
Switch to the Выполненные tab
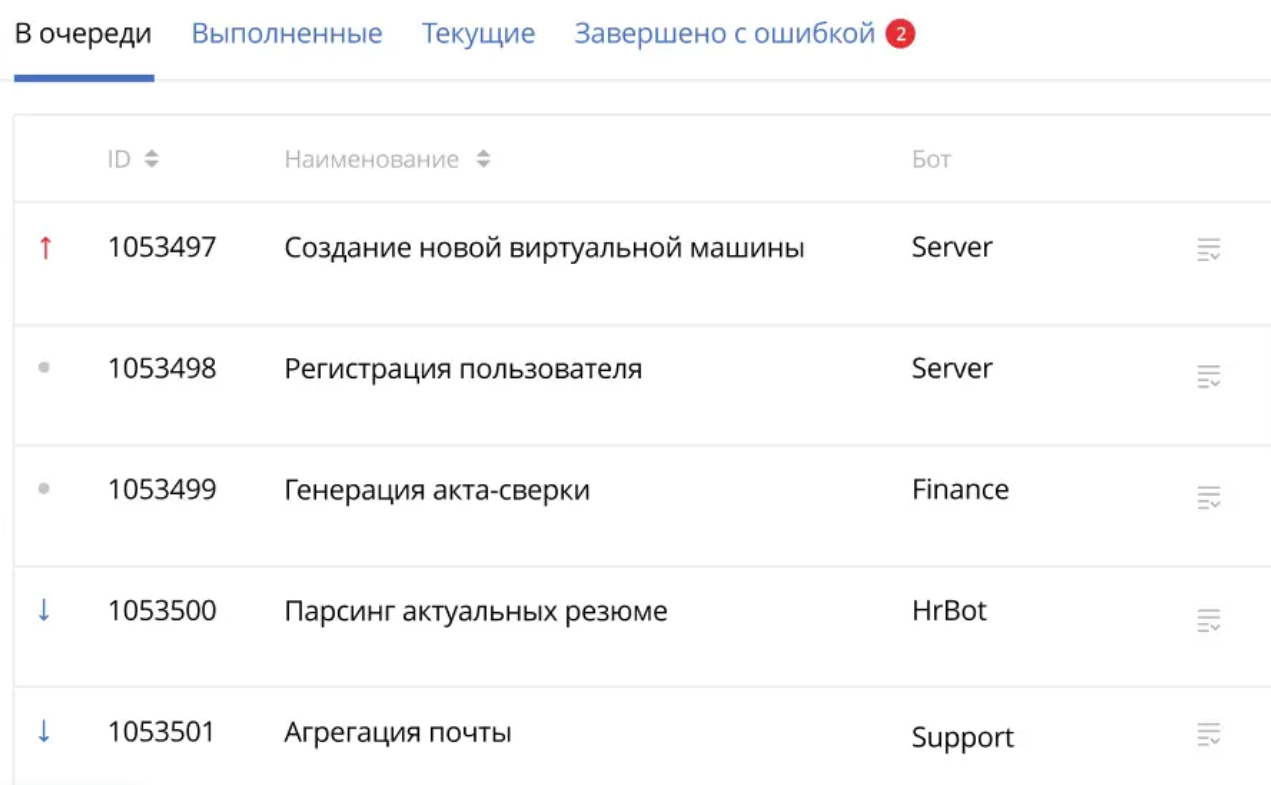coord(287,34)
